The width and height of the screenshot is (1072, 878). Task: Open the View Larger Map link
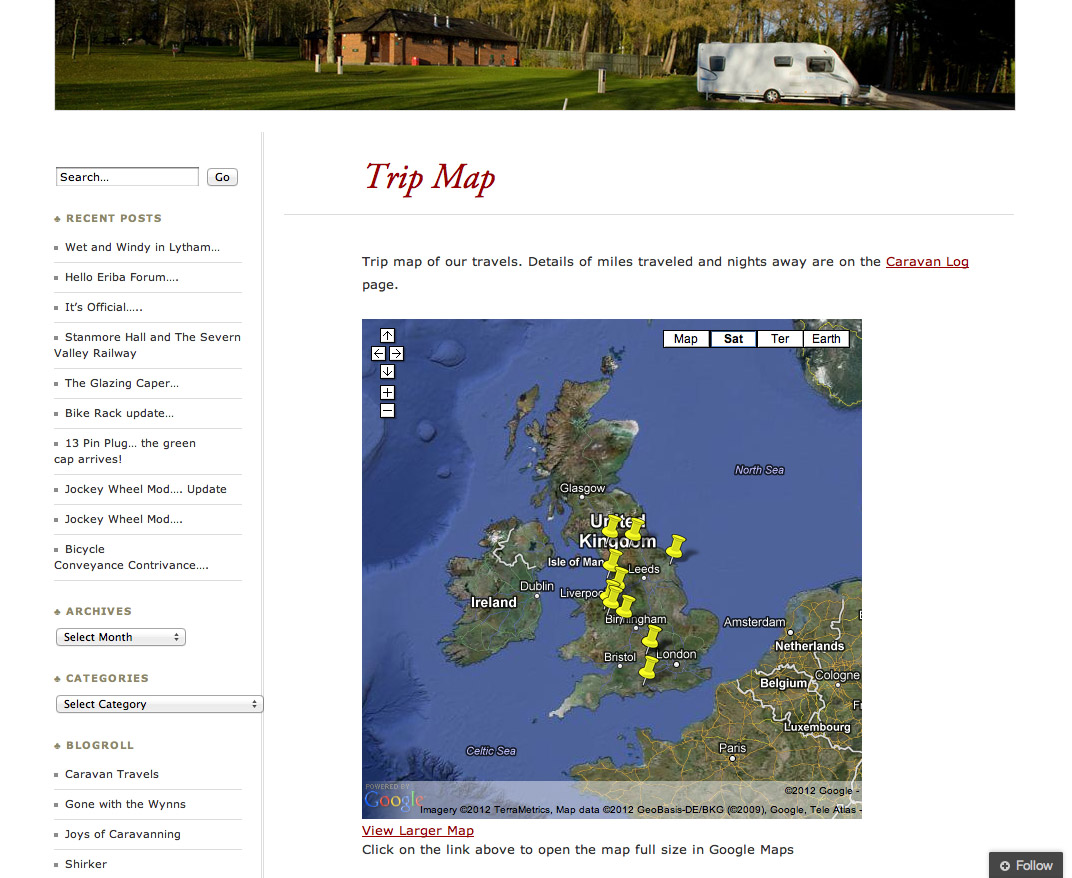pos(418,831)
